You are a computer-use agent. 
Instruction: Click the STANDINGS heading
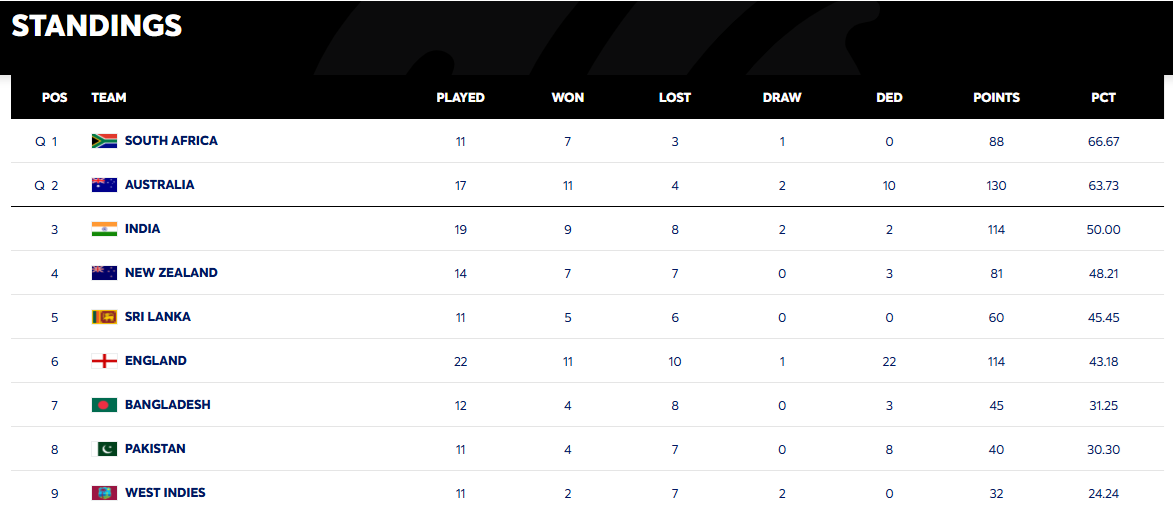coord(97,26)
